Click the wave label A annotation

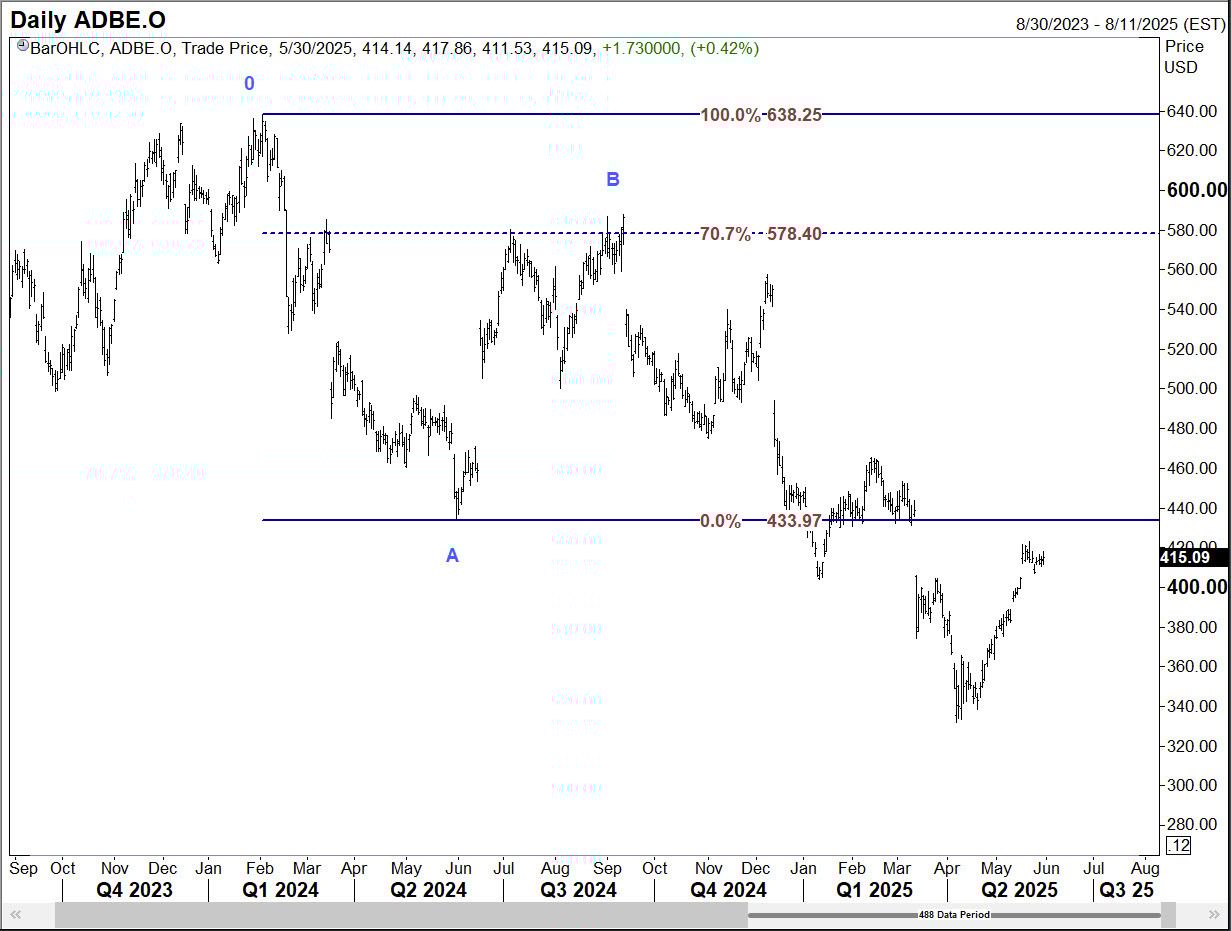point(452,556)
